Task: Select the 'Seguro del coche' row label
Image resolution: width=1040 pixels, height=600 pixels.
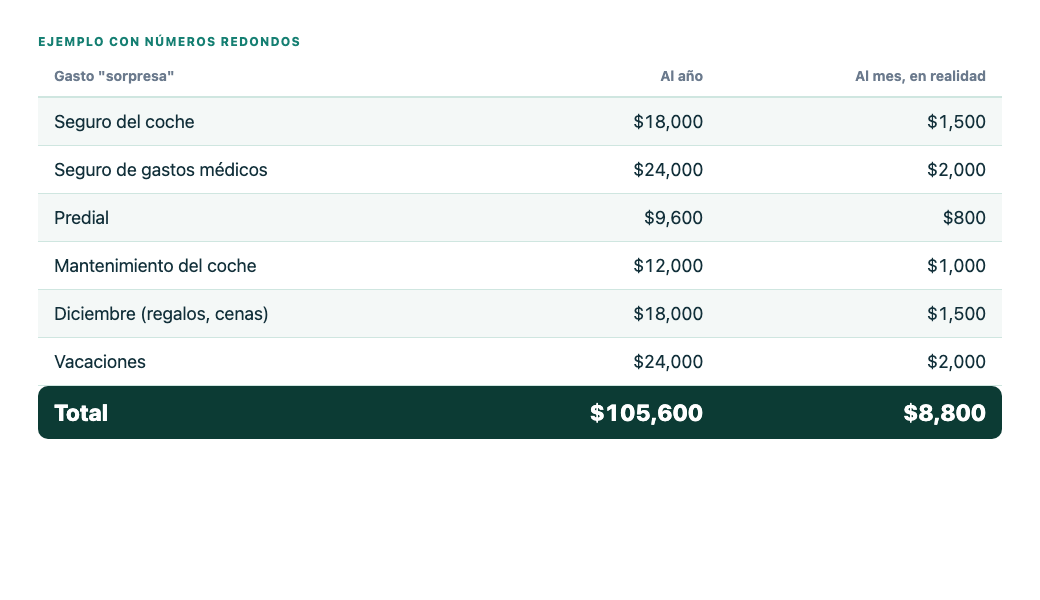Action: click(x=124, y=122)
